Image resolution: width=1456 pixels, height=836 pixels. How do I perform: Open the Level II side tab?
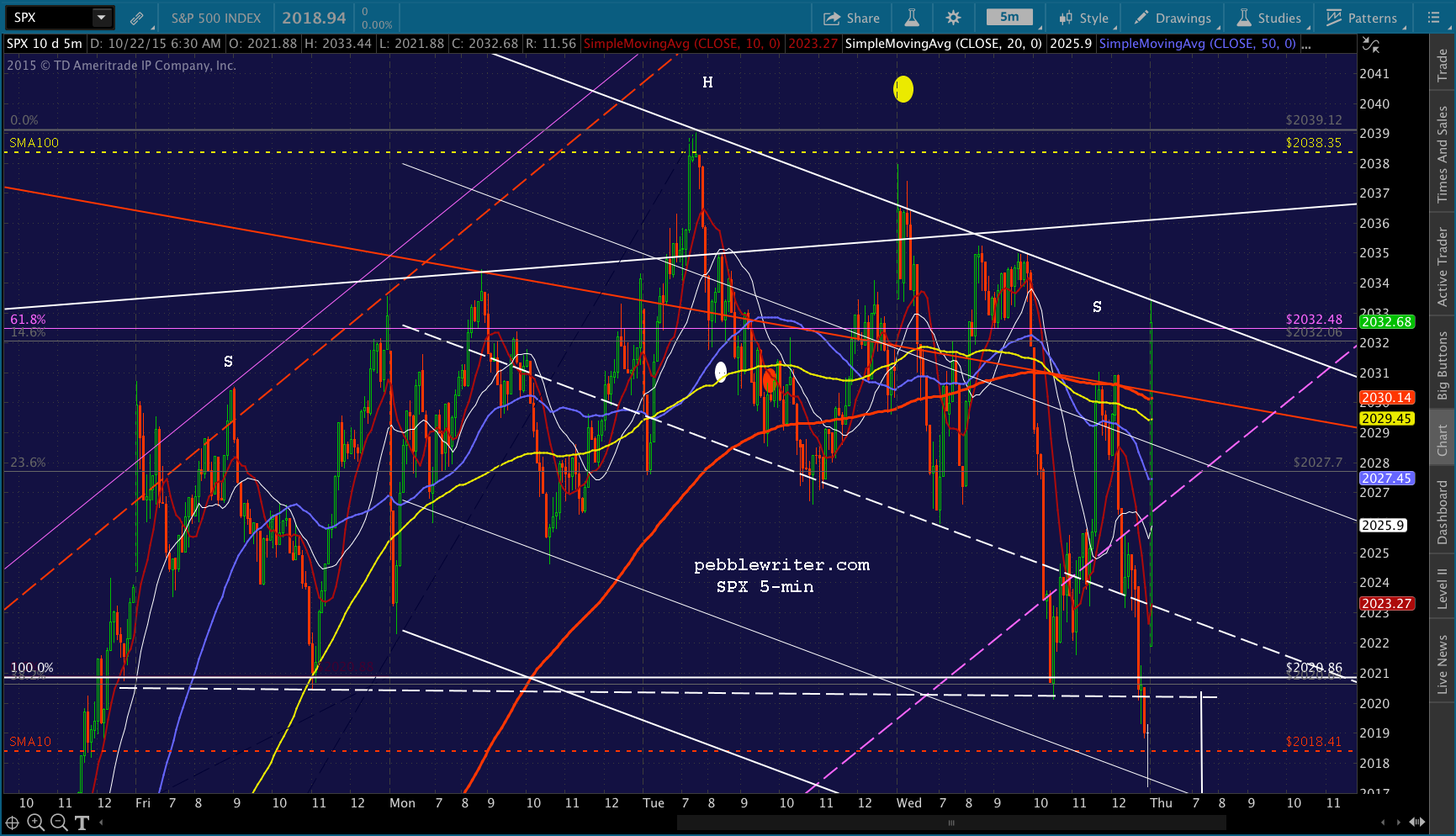click(x=1443, y=588)
